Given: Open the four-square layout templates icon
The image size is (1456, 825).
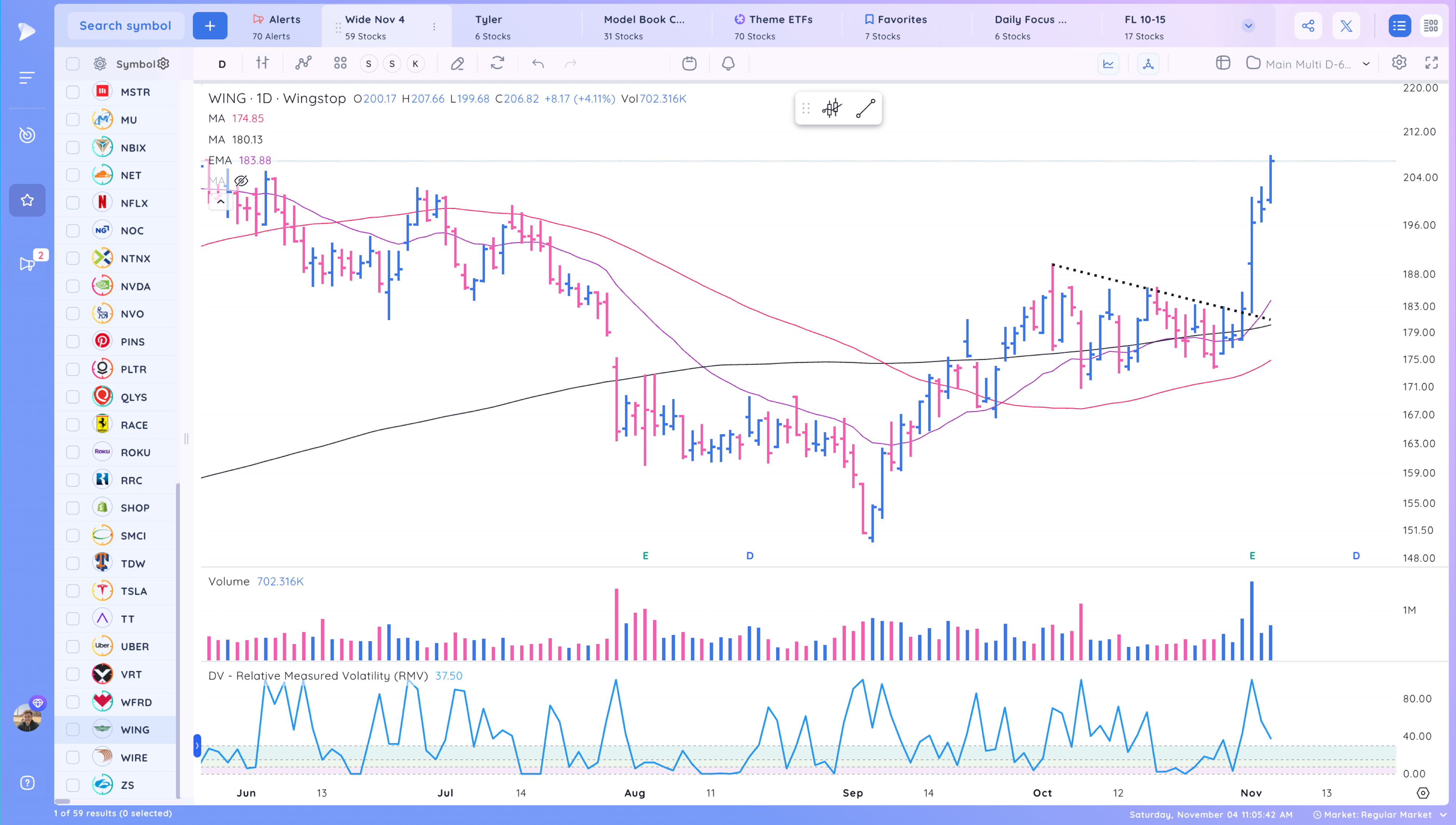Looking at the screenshot, I should pos(340,63).
